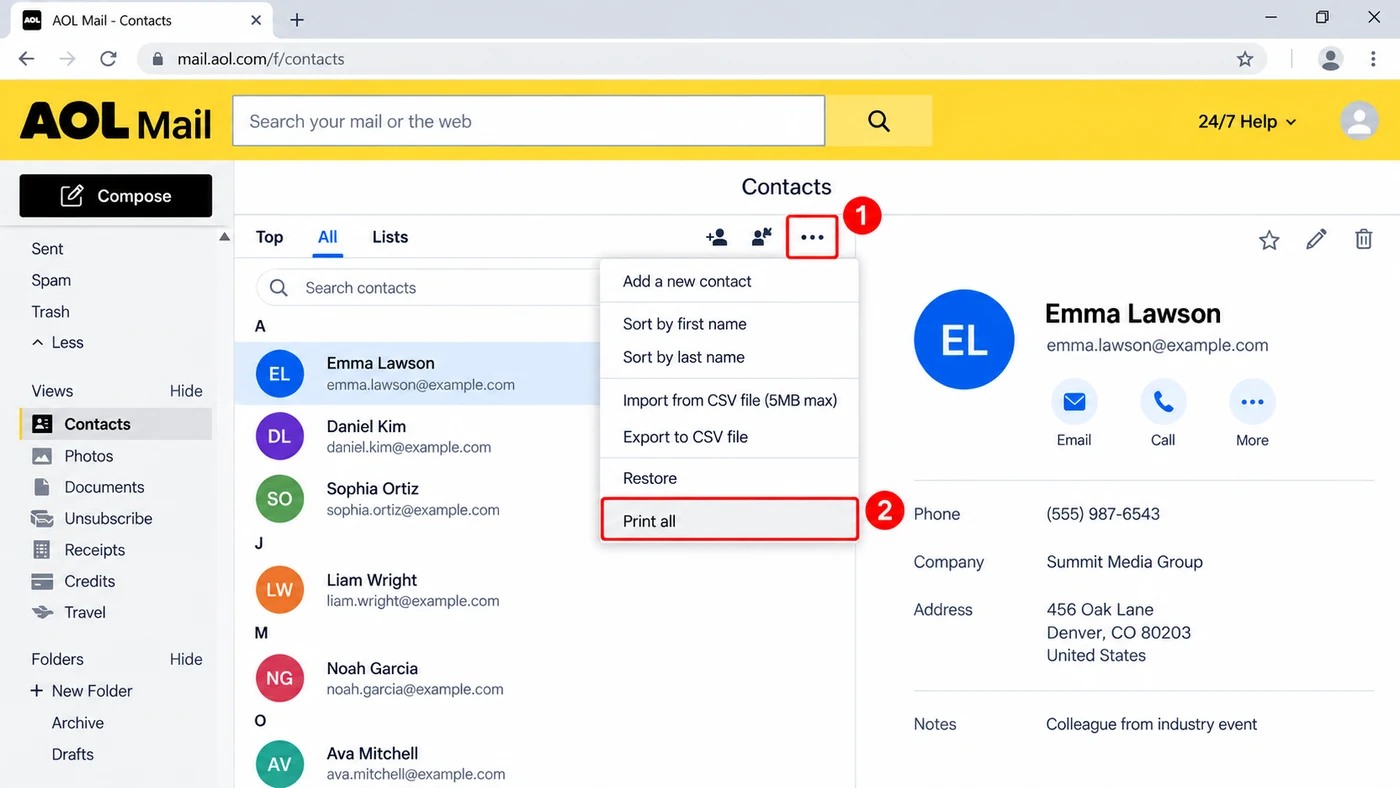
Task: Click Print all in the menu
Action: [x=729, y=520]
